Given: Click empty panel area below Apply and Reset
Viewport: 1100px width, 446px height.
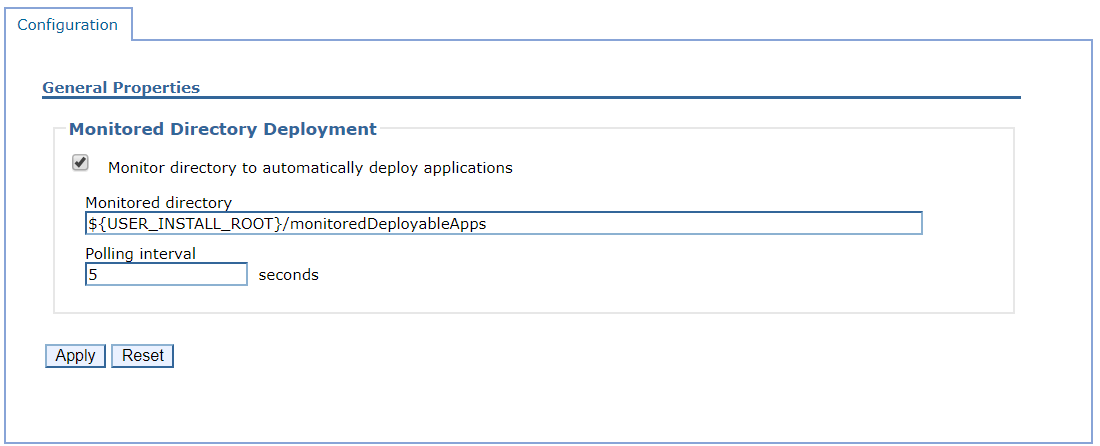Looking at the screenshot, I should tap(491, 407).
